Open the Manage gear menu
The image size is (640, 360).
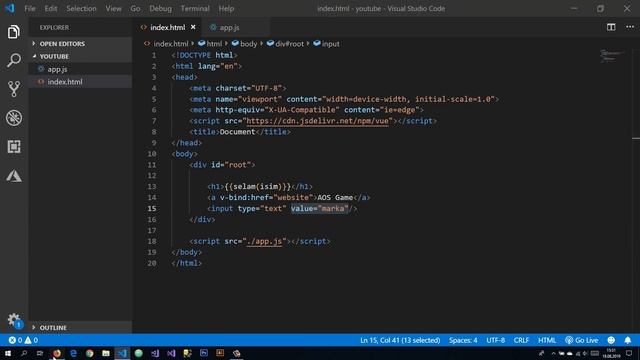(x=14, y=320)
